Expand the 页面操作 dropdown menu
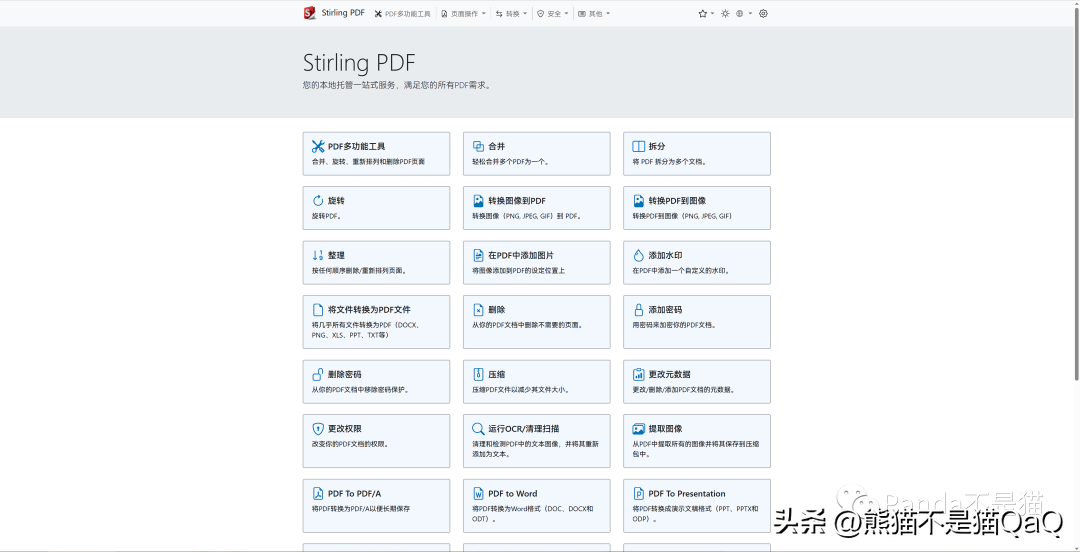The height and width of the screenshot is (552, 1080). (464, 14)
